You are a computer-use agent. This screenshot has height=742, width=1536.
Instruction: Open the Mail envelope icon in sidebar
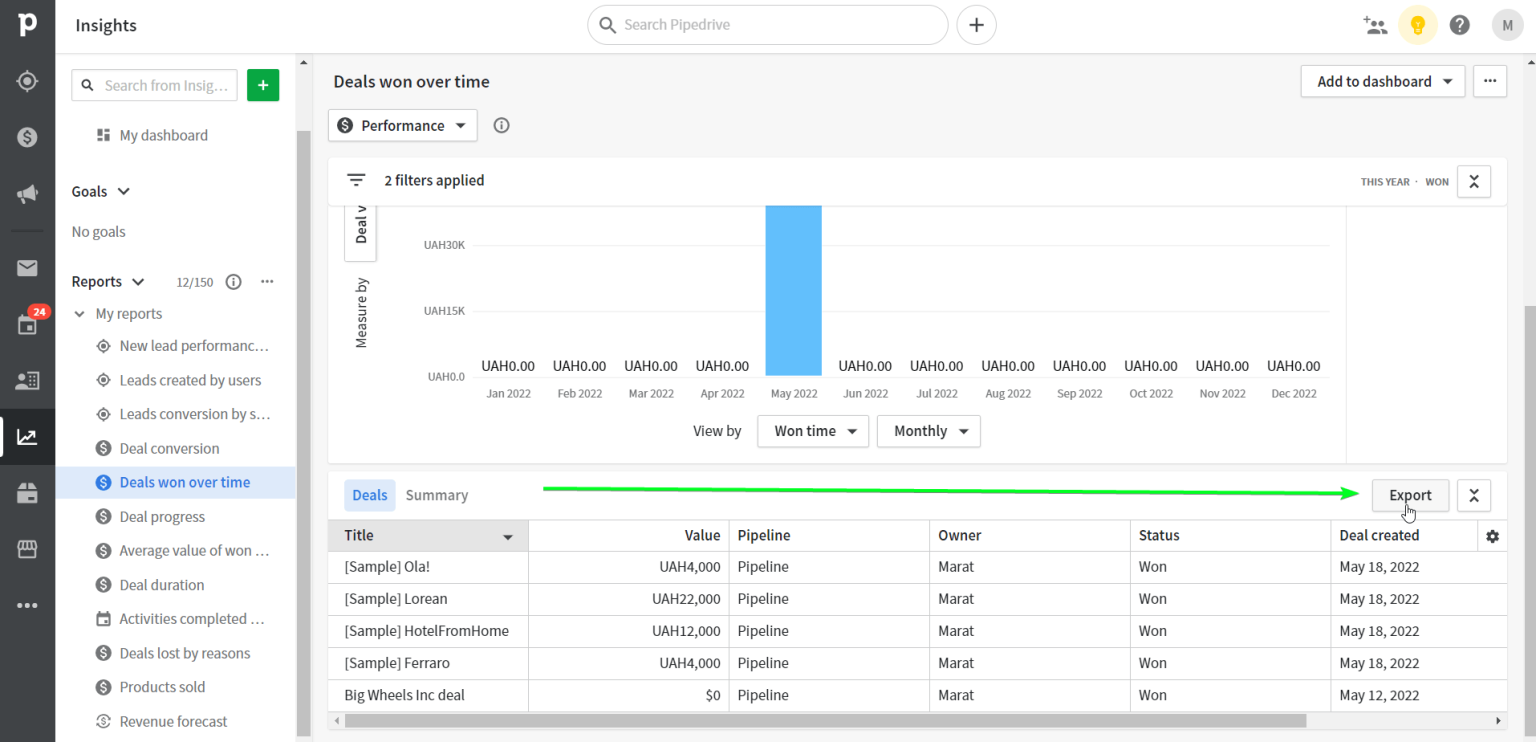click(27, 268)
